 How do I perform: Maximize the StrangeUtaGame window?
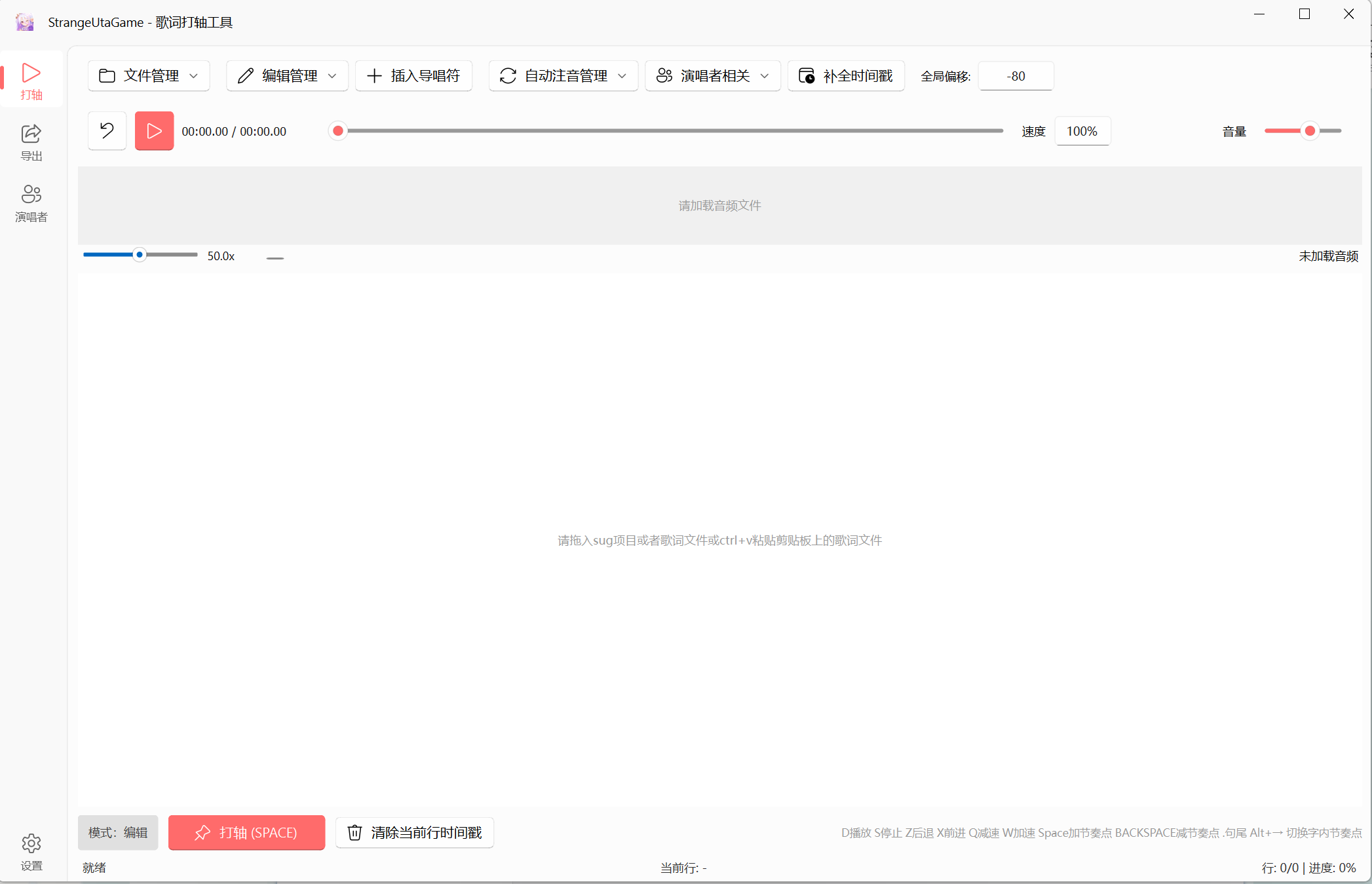(1304, 14)
